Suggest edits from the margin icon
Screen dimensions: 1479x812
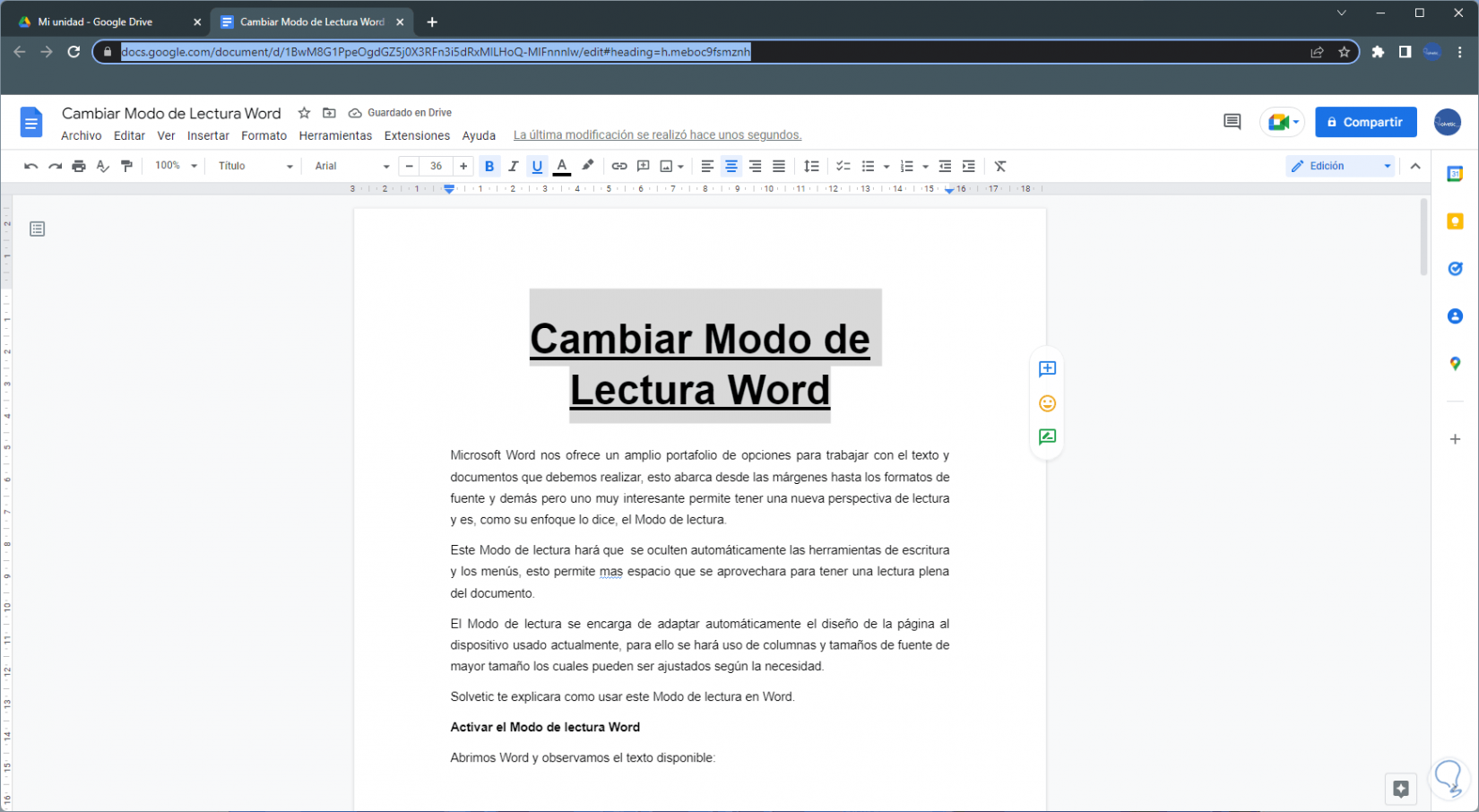point(1047,437)
